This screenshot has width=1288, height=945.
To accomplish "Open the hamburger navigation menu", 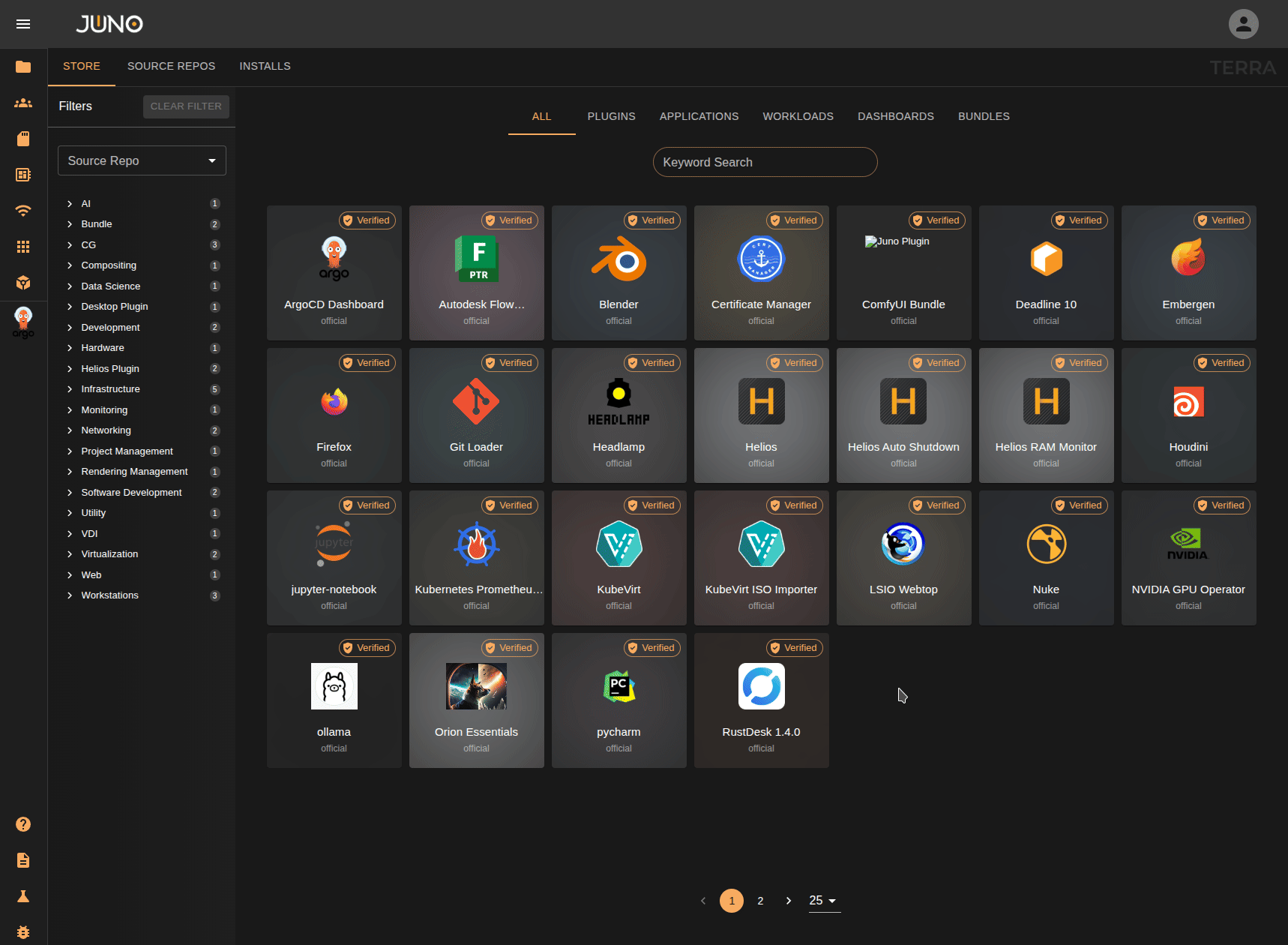I will 23,24.
